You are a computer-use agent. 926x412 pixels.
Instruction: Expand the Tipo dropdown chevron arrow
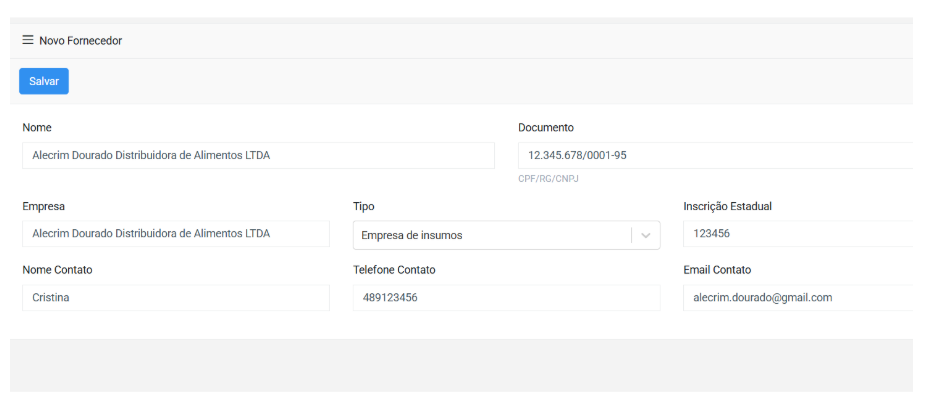click(x=646, y=236)
